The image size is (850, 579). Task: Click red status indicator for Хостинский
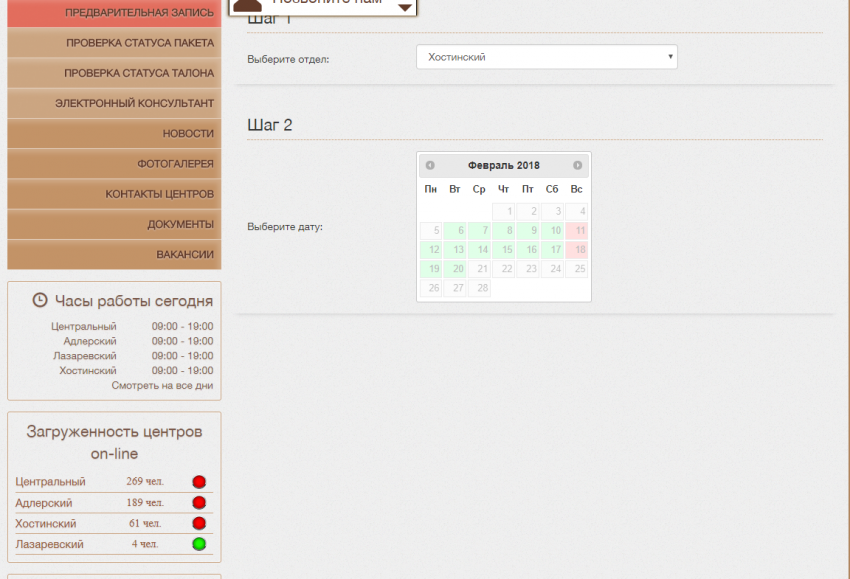pos(199,523)
